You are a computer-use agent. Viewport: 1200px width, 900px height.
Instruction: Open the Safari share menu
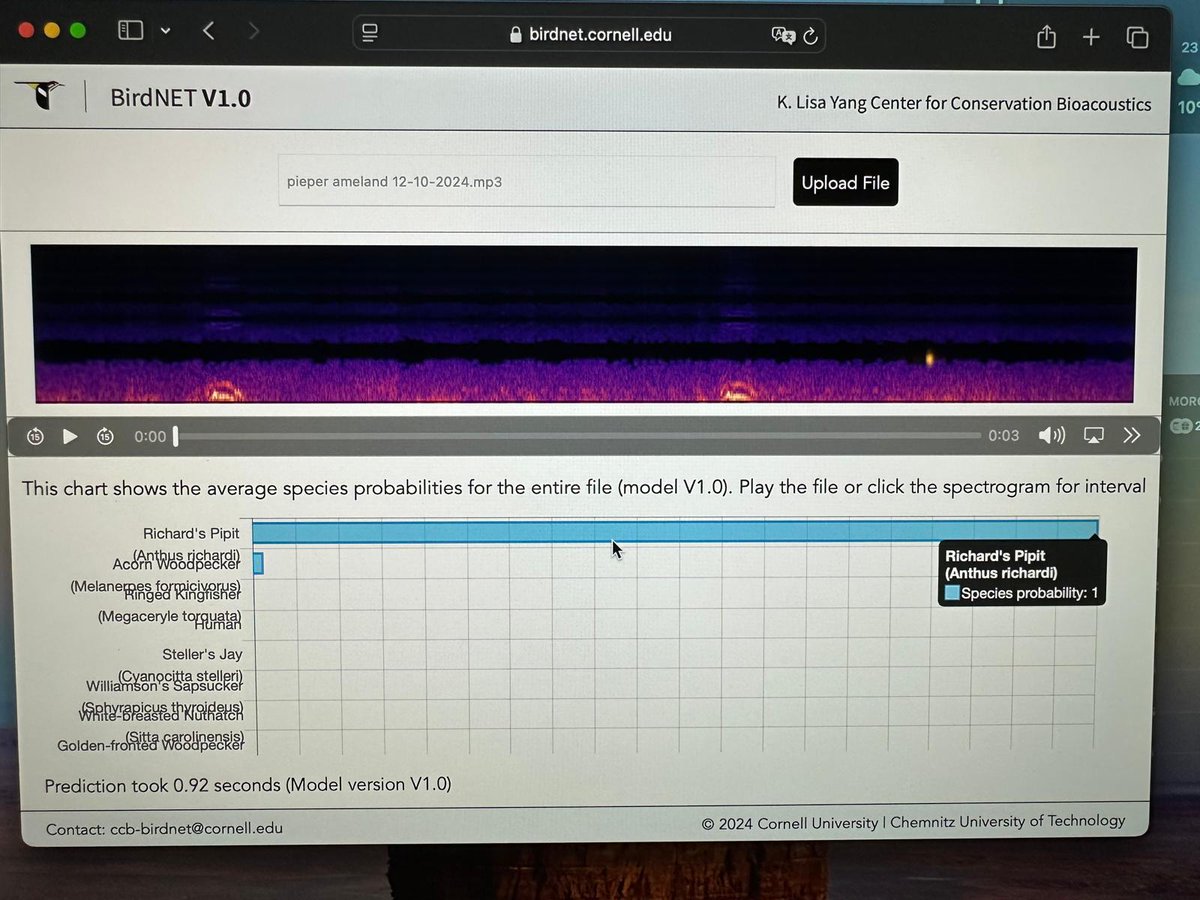pyautogui.click(x=1046, y=36)
